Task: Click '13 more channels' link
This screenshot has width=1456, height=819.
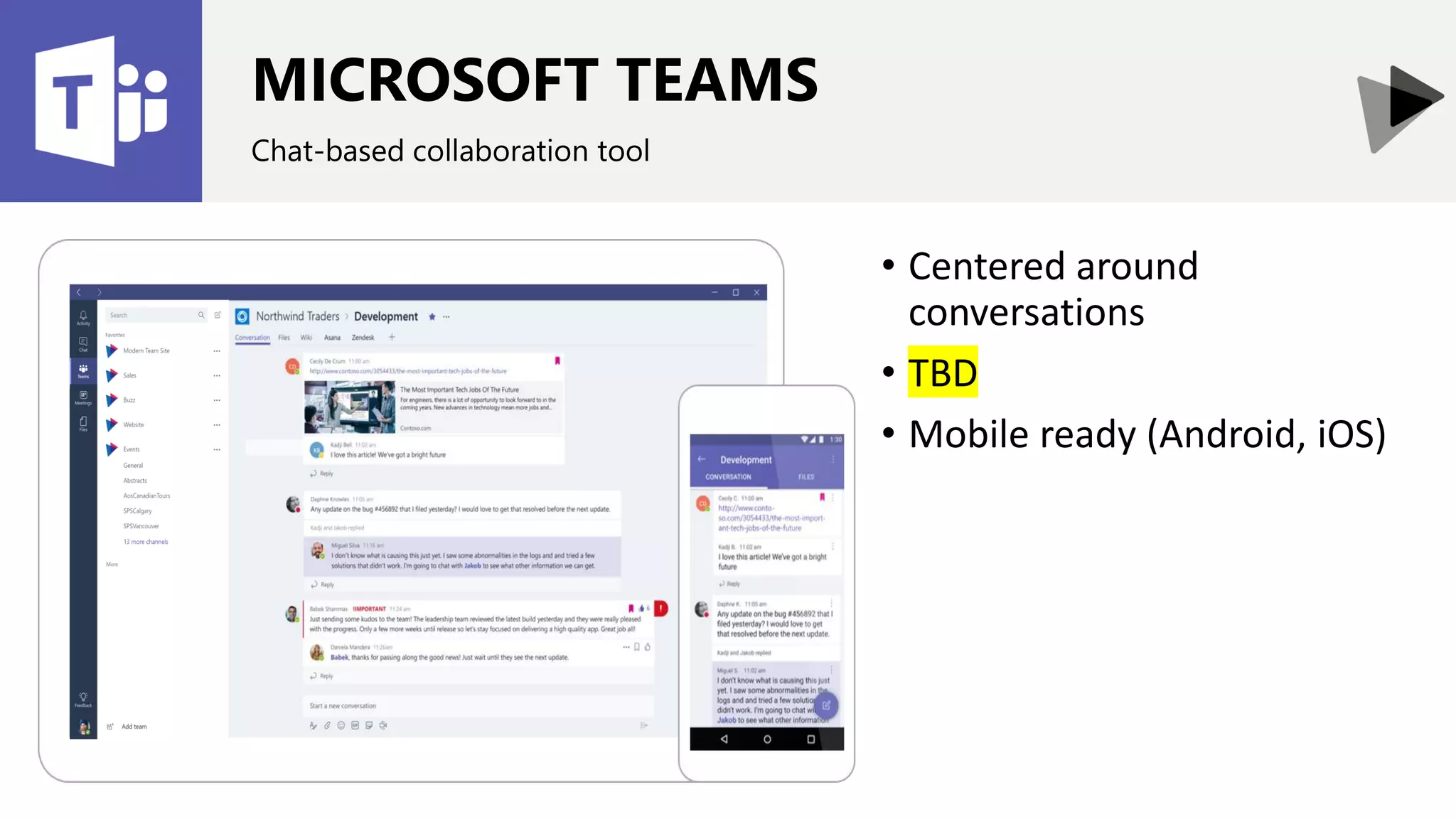Action: 146,542
